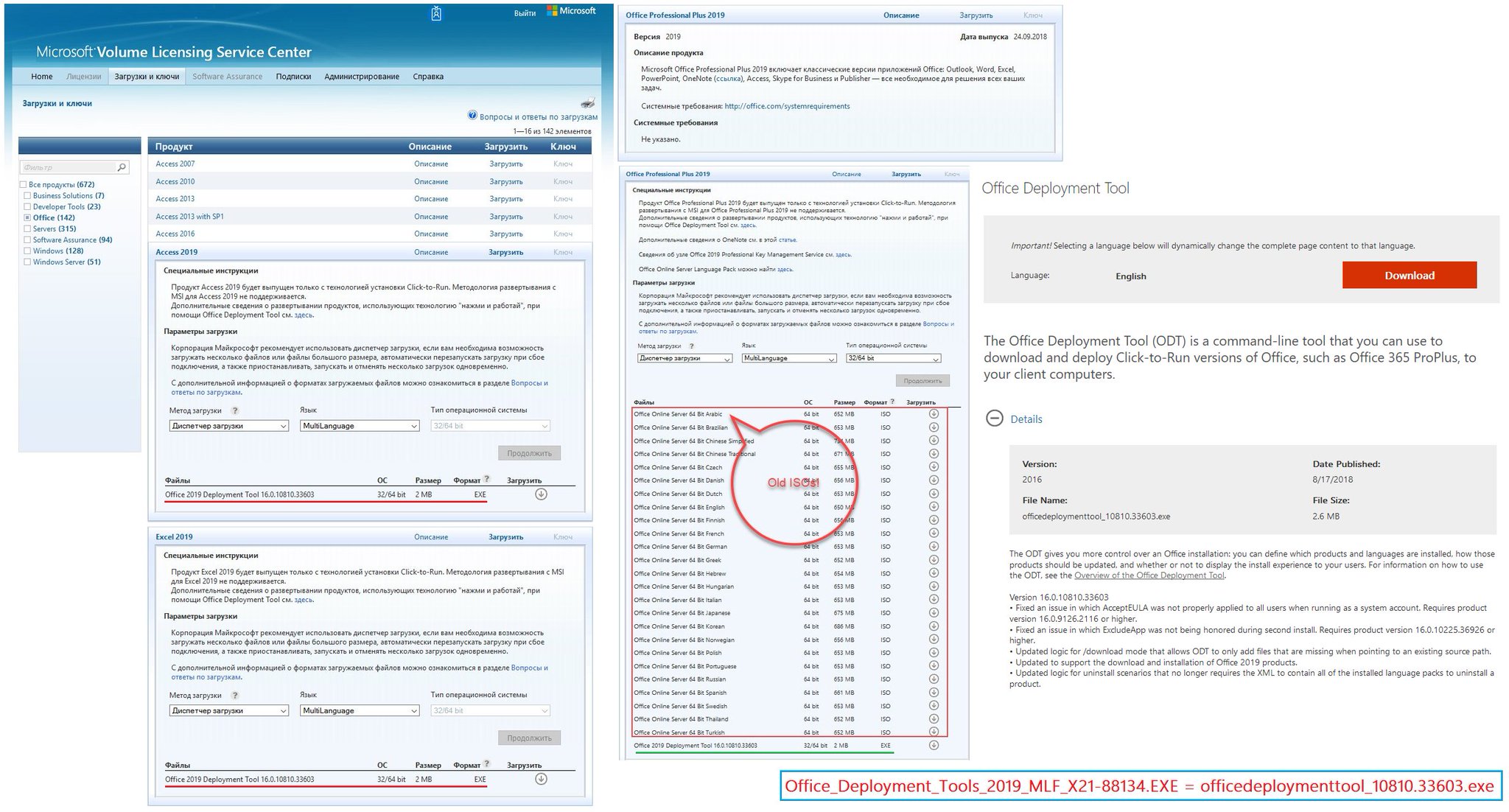Click the Фильтр search input field
The image size is (1509, 812).
click(x=68, y=167)
